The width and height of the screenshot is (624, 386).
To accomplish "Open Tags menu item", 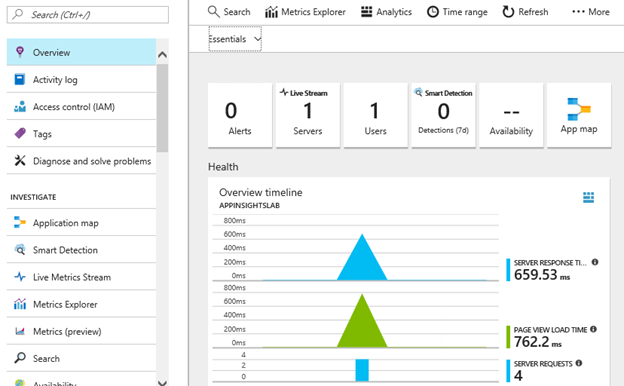I will (81, 134).
